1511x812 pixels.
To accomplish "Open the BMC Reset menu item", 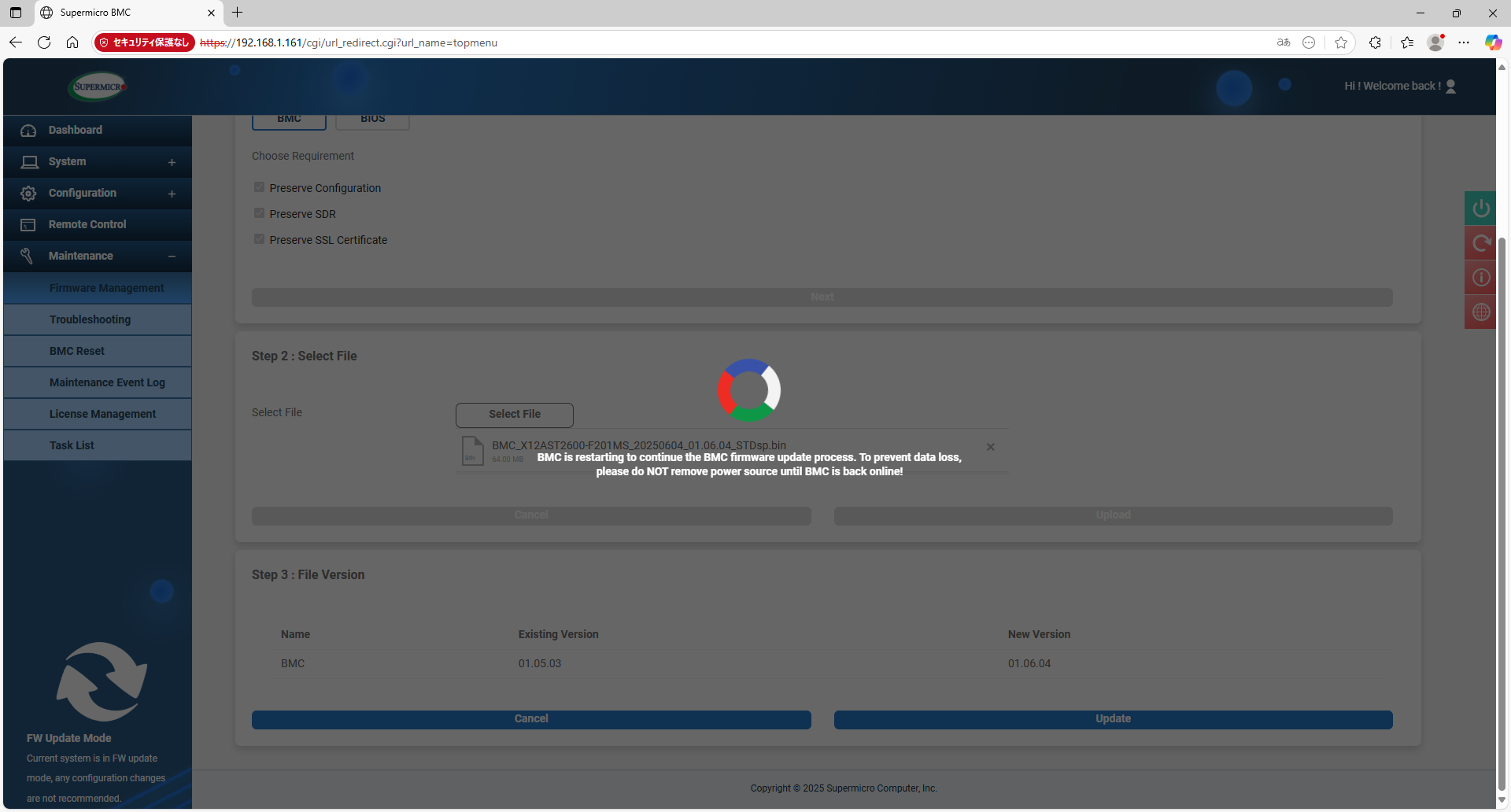I will tap(77, 351).
